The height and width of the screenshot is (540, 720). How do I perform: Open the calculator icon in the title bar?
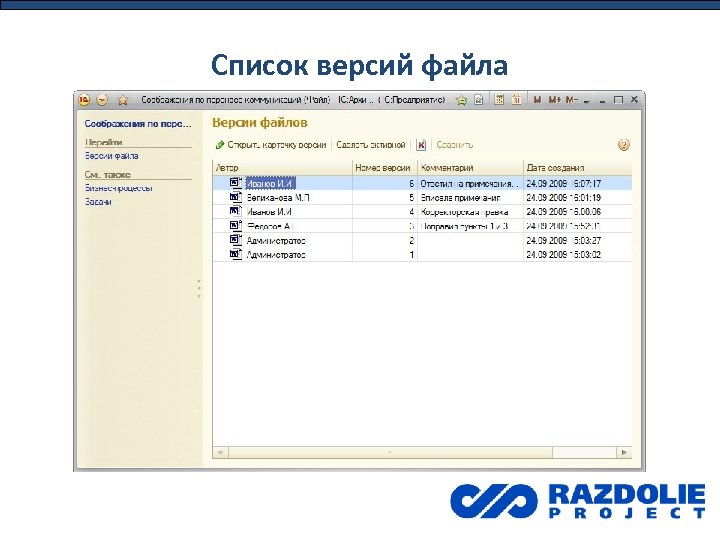coord(499,99)
